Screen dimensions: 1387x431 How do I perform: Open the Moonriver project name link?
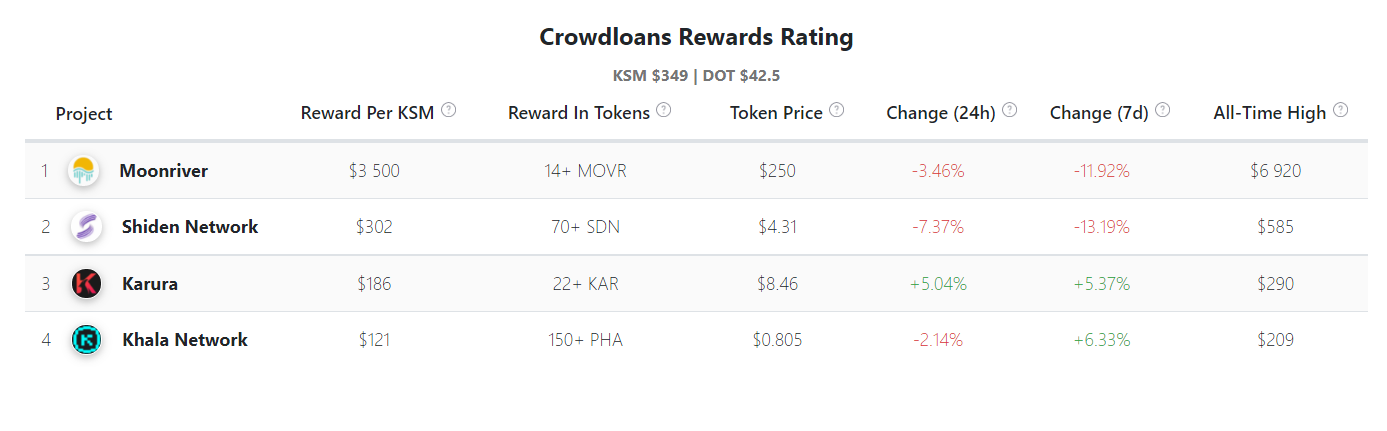point(164,171)
